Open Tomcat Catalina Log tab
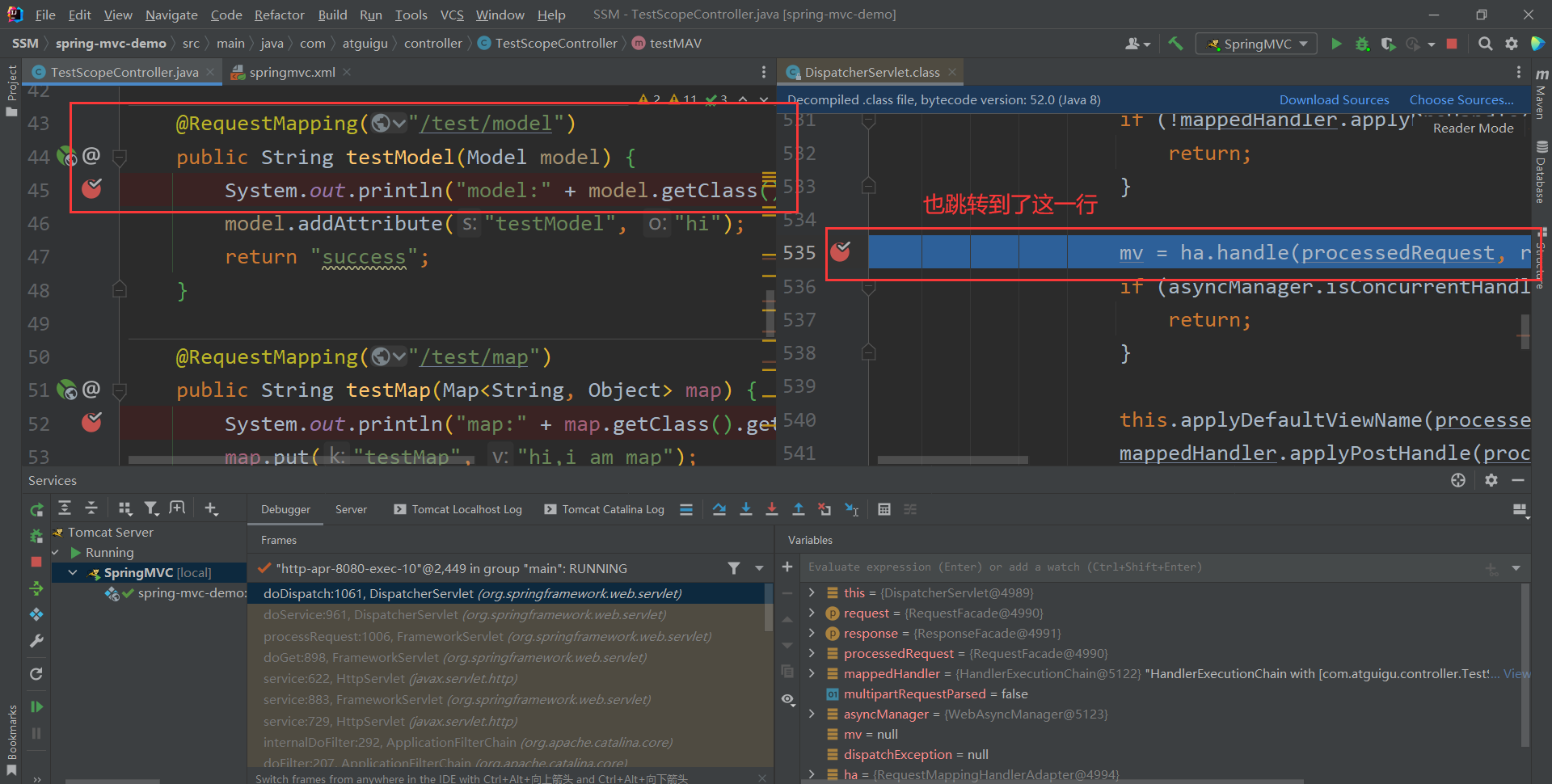The height and width of the screenshot is (784, 1552). 604,509
